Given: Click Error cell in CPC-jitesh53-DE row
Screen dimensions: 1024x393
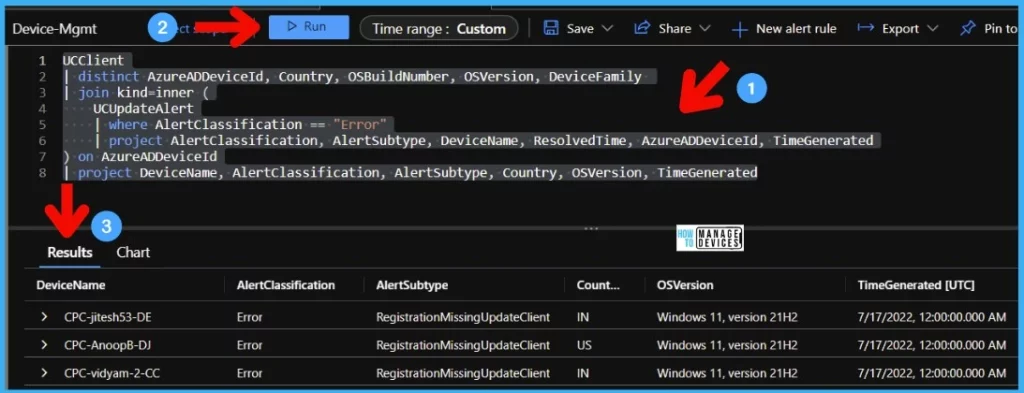Looking at the screenshot, I should (249, 317).
